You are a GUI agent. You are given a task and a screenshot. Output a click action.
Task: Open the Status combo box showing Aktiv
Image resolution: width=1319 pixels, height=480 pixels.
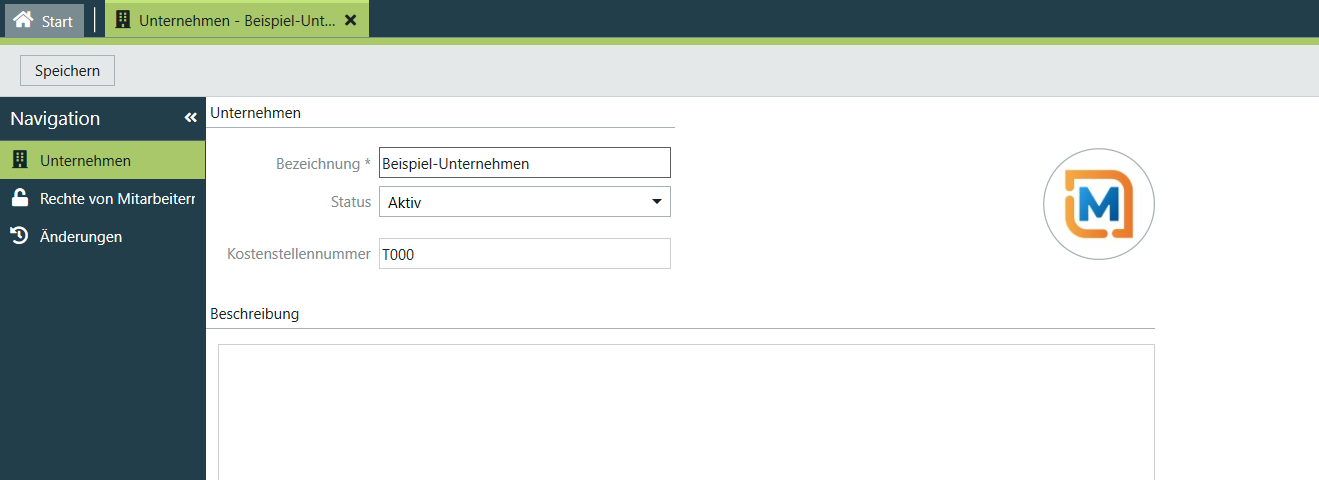tap(510, 202)
